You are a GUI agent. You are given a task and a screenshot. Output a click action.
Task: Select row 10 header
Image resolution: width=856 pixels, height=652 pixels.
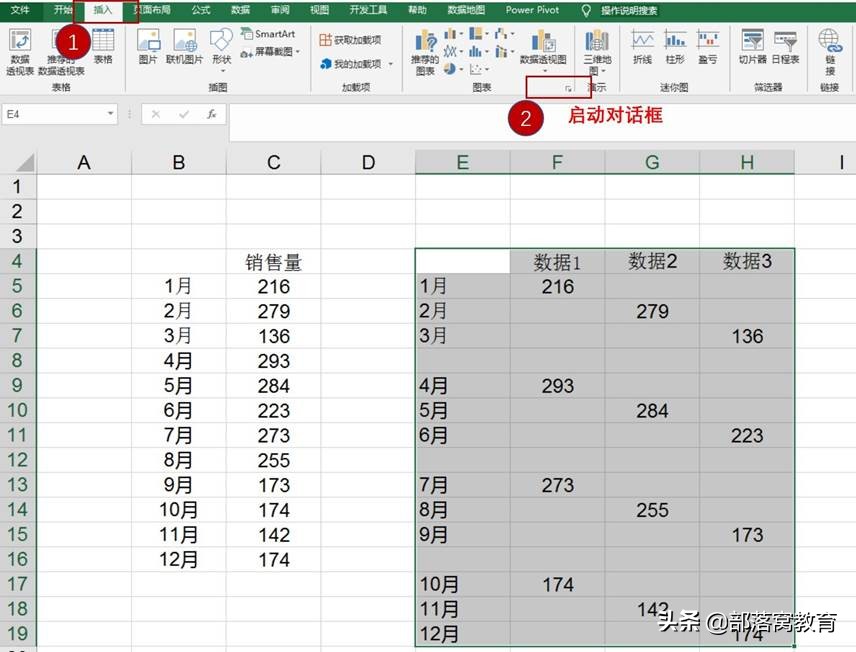17,410
